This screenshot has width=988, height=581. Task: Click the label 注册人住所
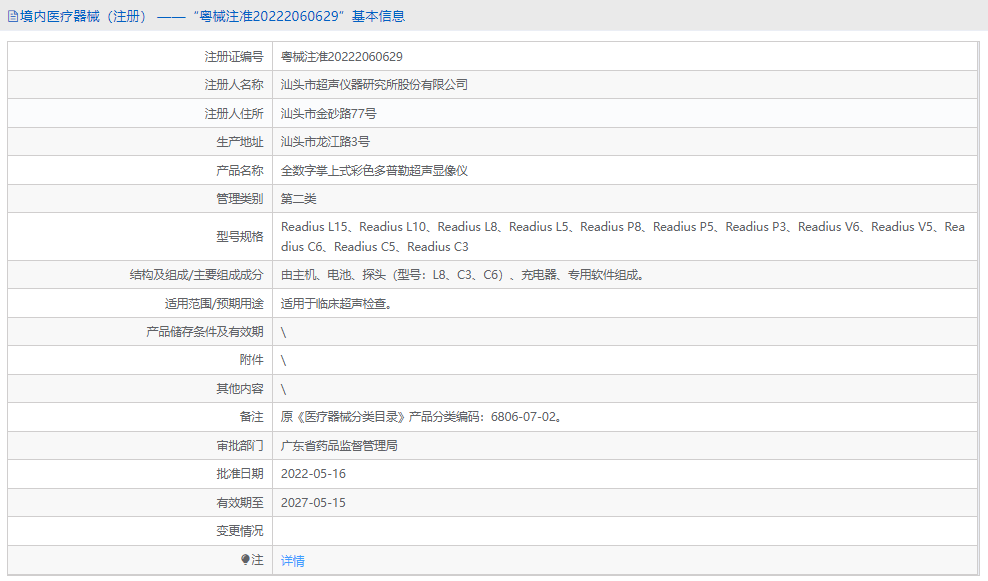(234, 113)
